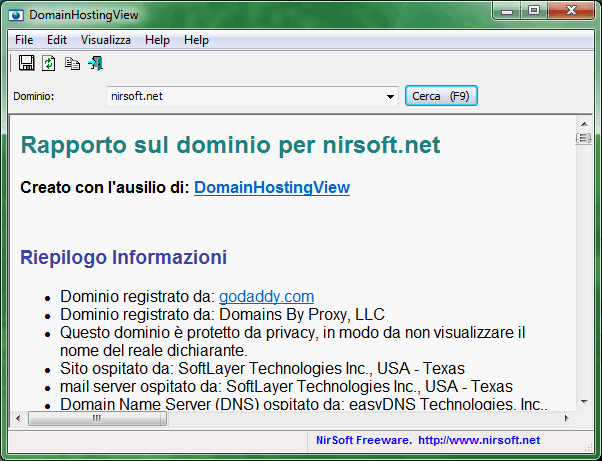The width and height of the screenshot is (602, 461).
Task: Click the horizontal scrollbar right arrow
Action: pos(567,418)
